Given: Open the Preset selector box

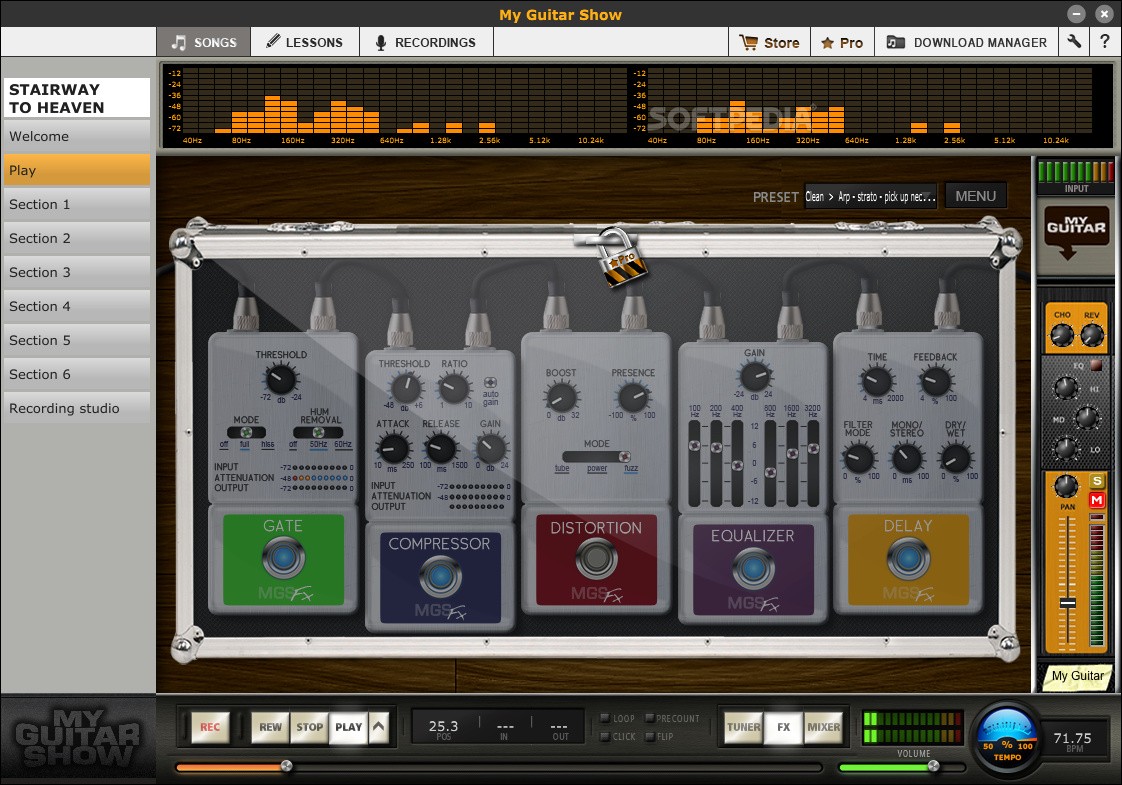Looking at the screenshot, I should [871, 196].
